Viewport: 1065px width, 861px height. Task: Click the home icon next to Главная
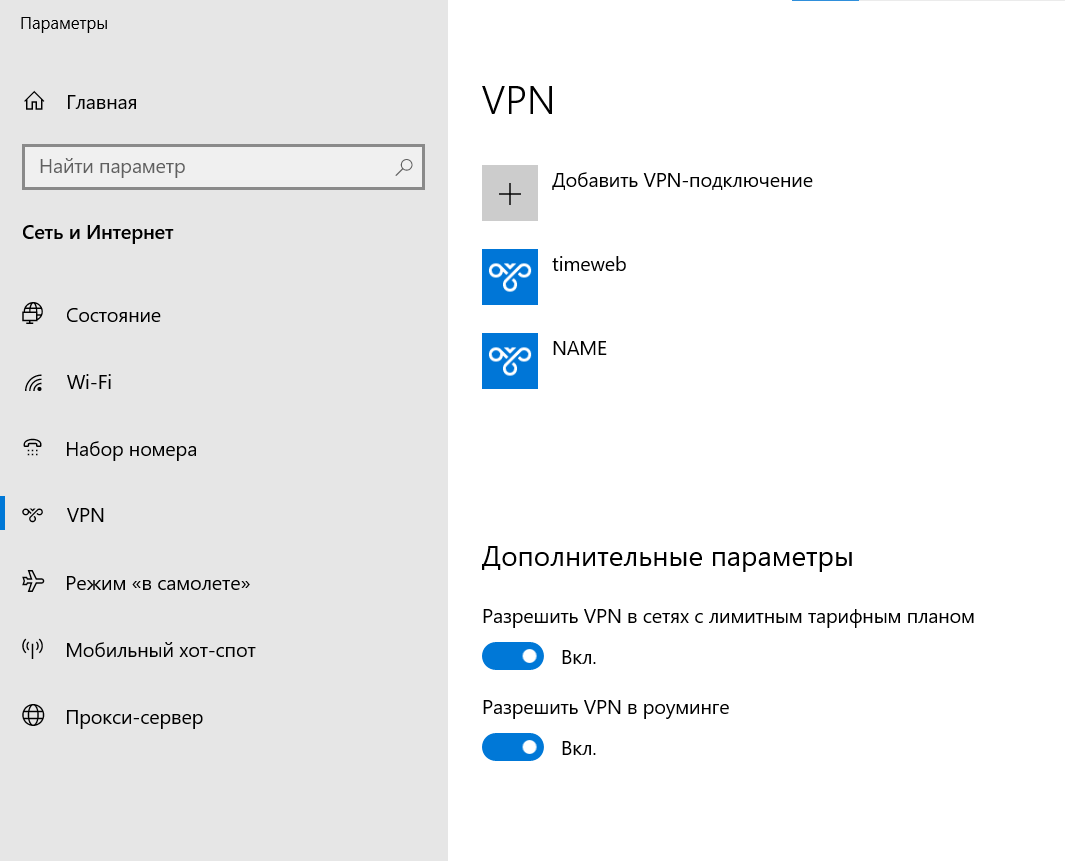click(x=33, y=101)
